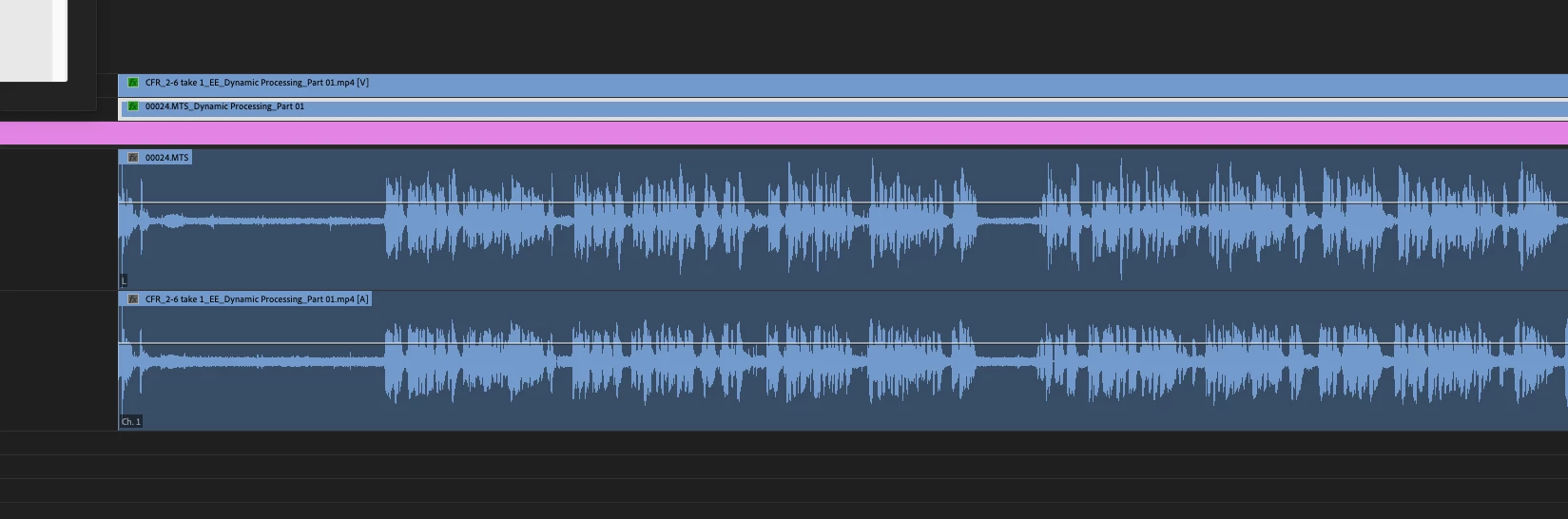This screenshot has width=1568, height=519.
Task: Click the white panel in the top-left corner
Action: pos(33,40)
